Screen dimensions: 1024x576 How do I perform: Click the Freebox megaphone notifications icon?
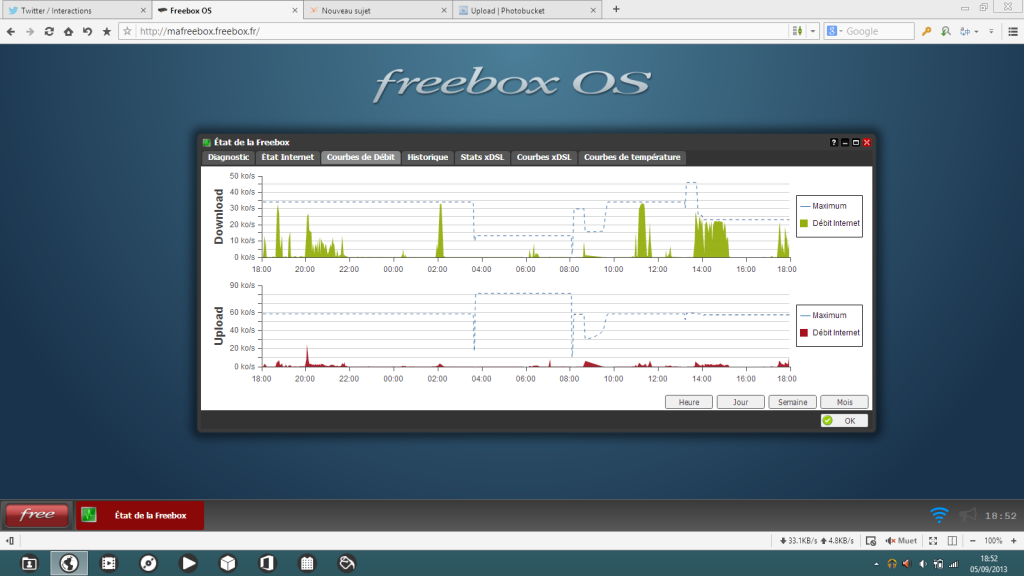tap(967, 515)
